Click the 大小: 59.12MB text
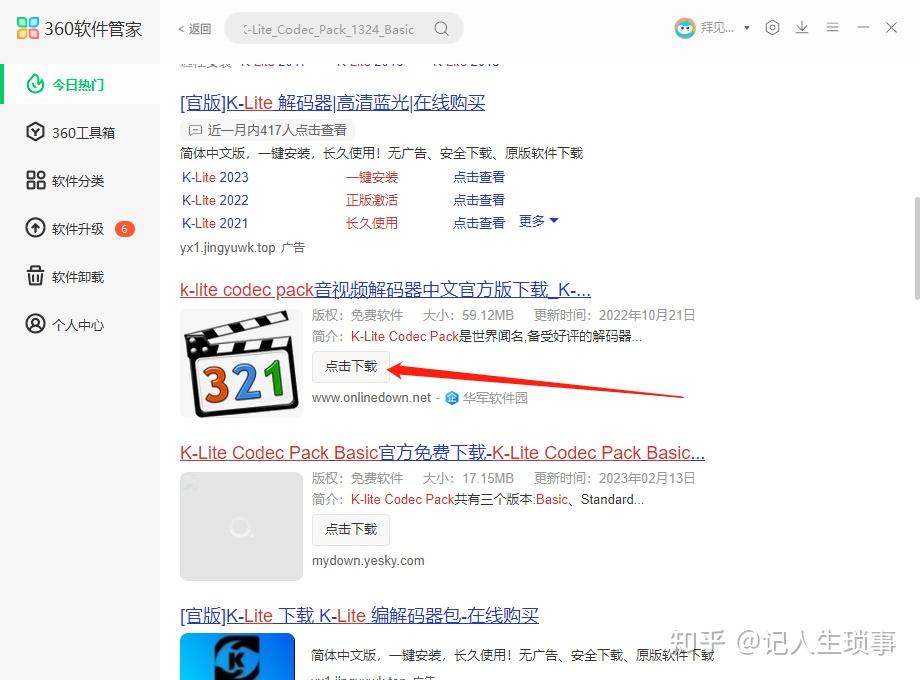 (x=468, y=316)
